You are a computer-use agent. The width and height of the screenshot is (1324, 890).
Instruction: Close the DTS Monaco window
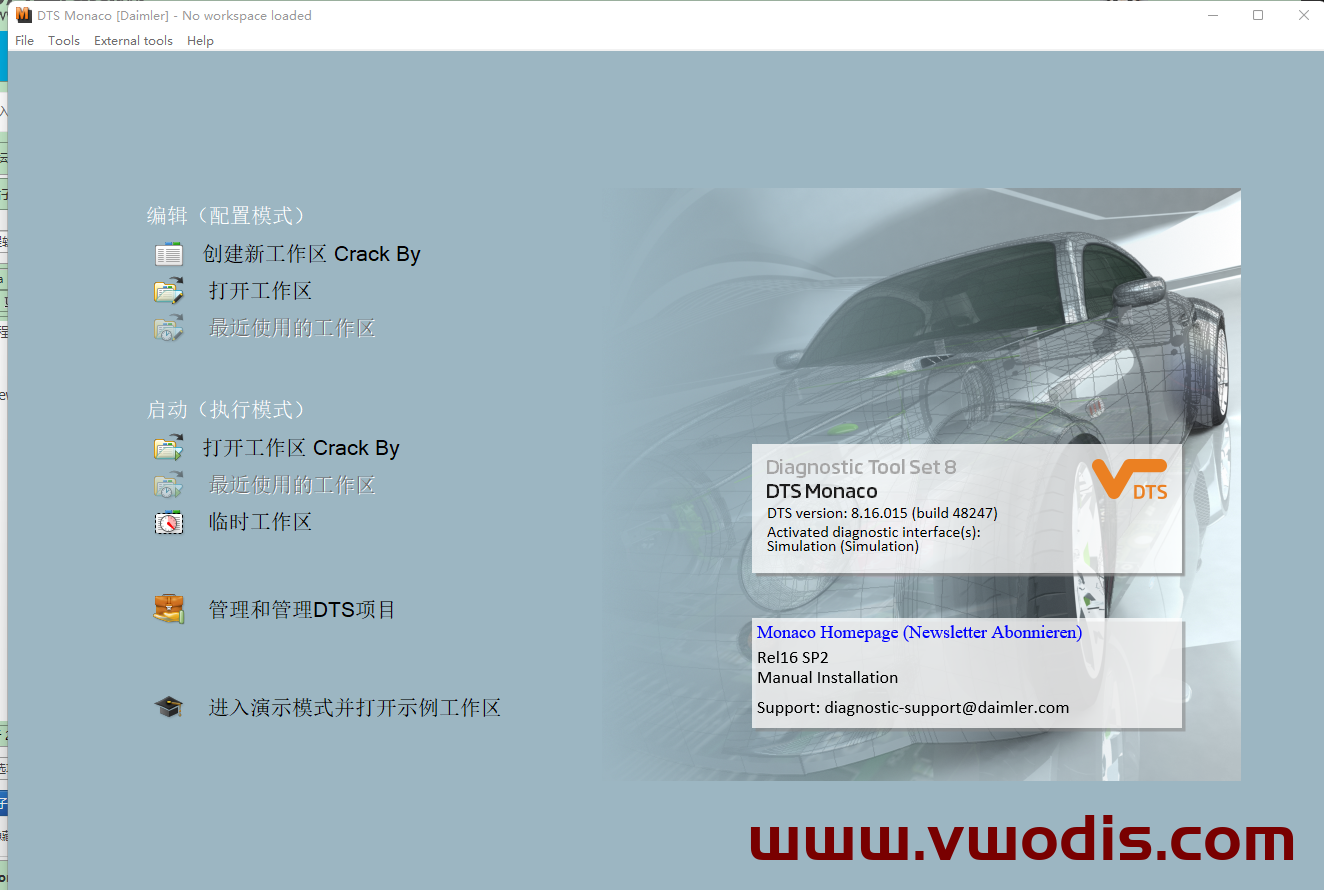click(x=1303, y=15)
